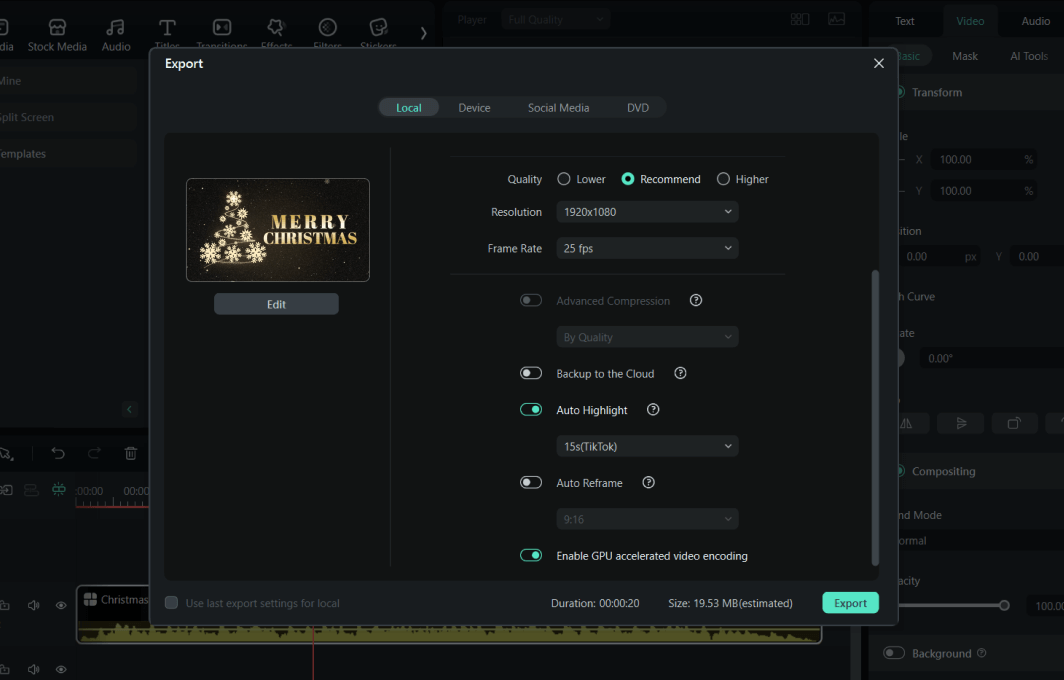Select Split Screen in media sidebar
1064x680 pixels.
(66, 117)
